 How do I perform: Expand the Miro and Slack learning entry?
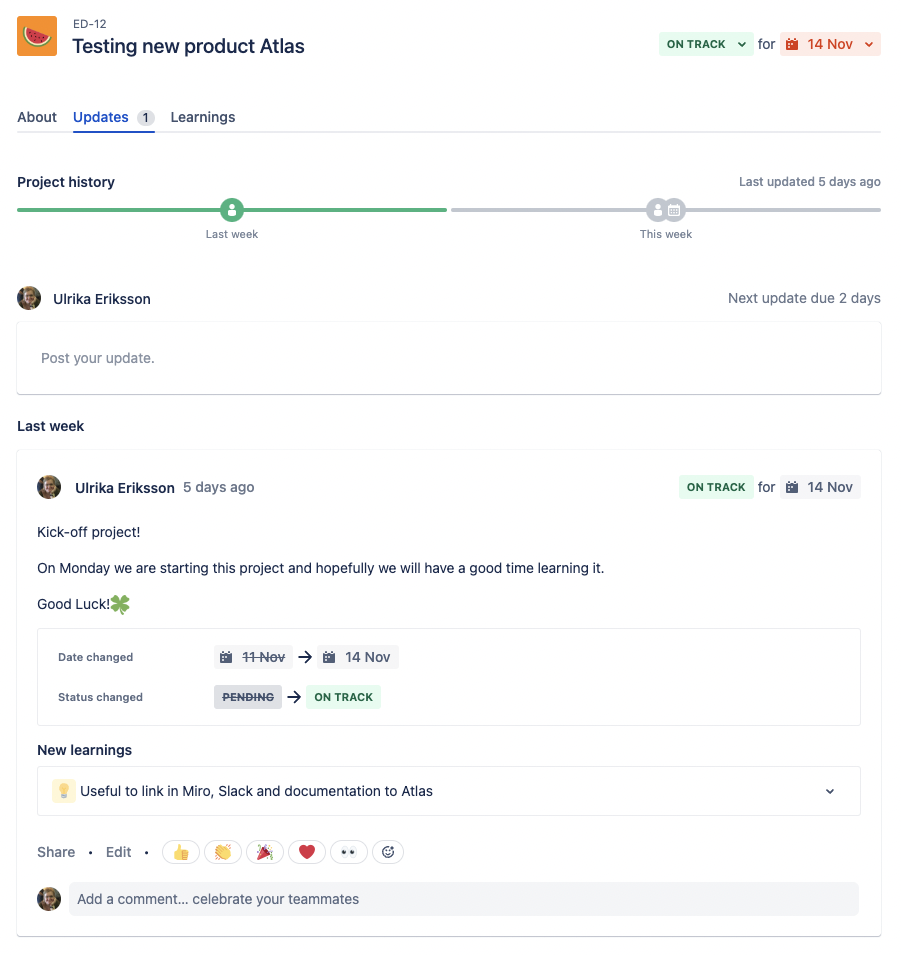[830, 790]
